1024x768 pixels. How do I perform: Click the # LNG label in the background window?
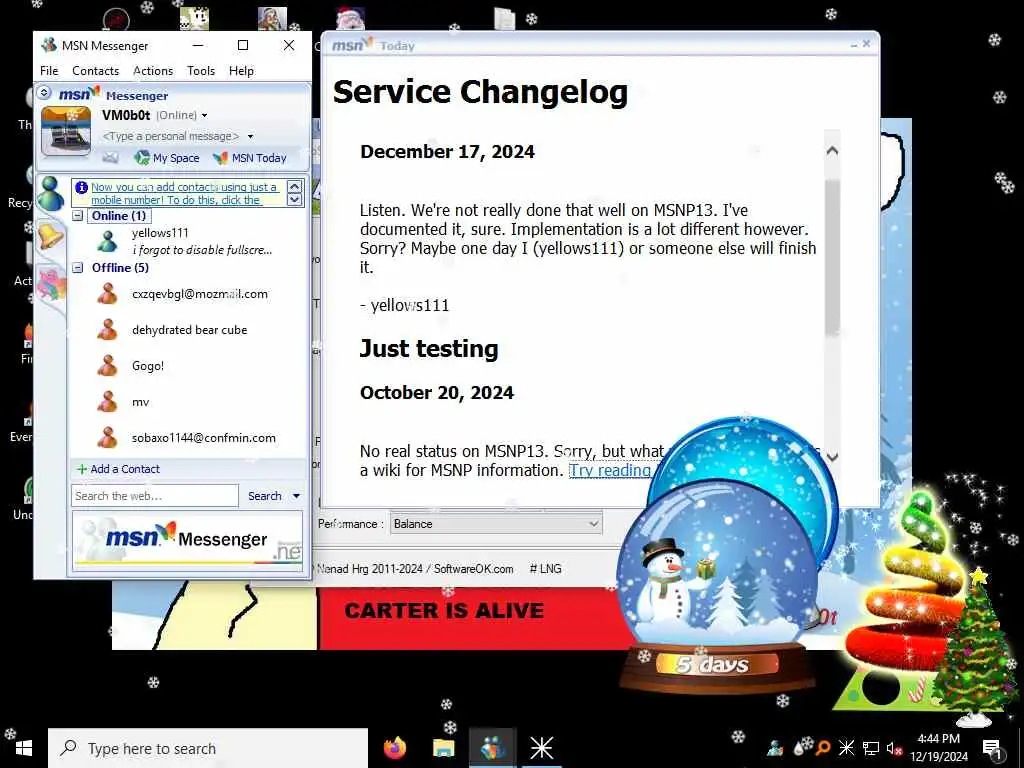(545, 569)
